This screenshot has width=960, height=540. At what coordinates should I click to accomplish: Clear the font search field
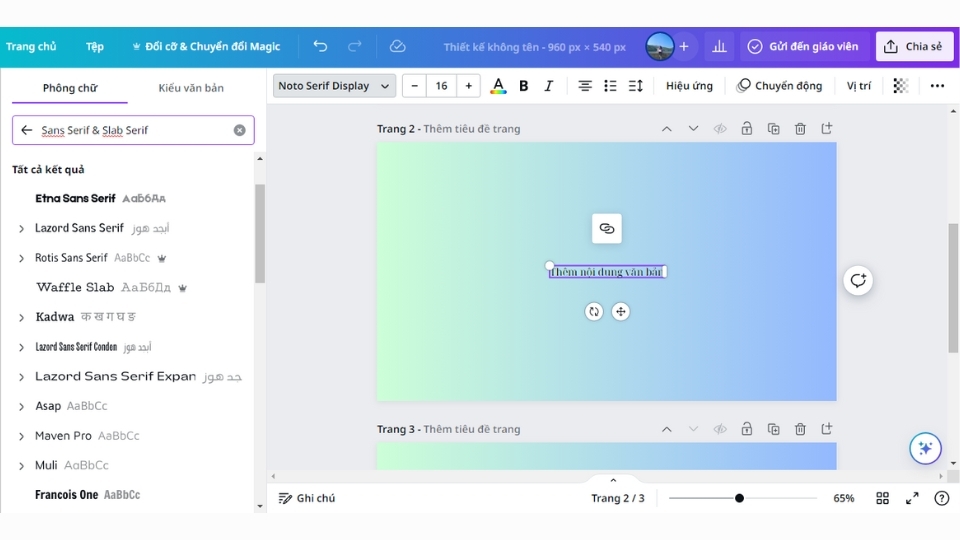[x=239, y=130]
